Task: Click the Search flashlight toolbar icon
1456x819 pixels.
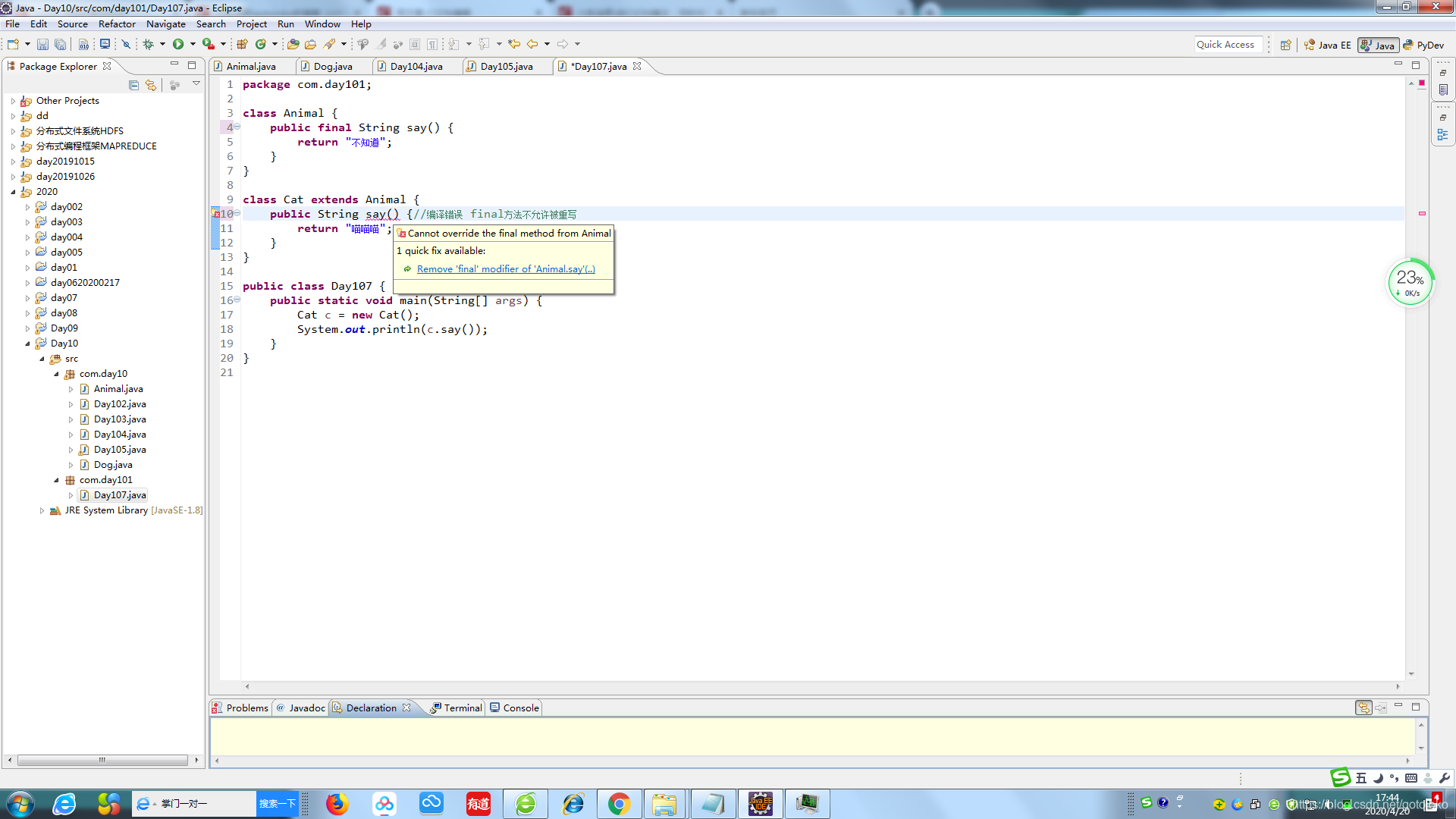Action: click(x=330, y=45)
